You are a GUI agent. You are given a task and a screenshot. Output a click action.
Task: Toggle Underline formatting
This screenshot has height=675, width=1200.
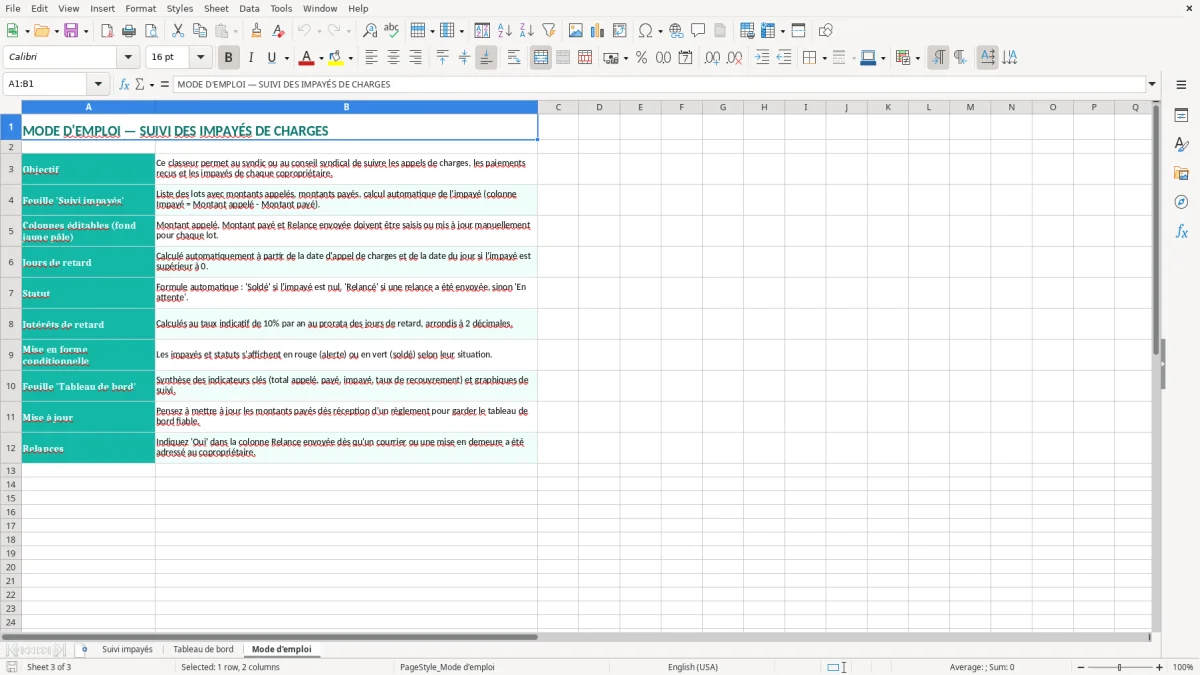271,58
